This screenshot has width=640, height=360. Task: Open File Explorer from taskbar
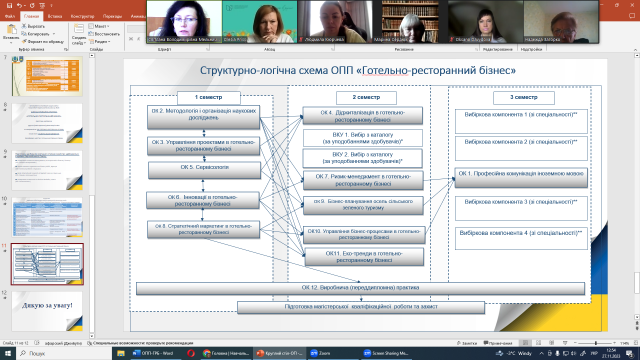pyautogui.click(x=121, y=353)
